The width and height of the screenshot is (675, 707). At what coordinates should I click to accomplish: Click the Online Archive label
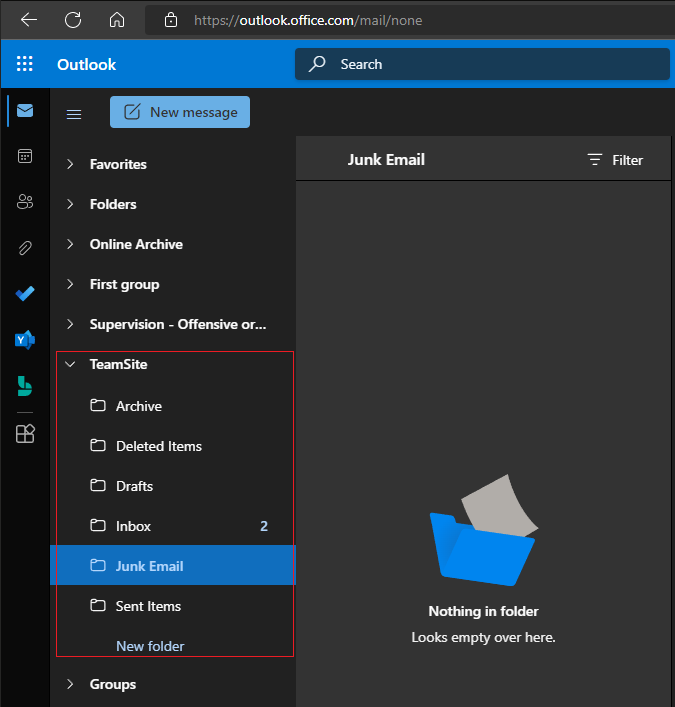click(x=136, y=244)
